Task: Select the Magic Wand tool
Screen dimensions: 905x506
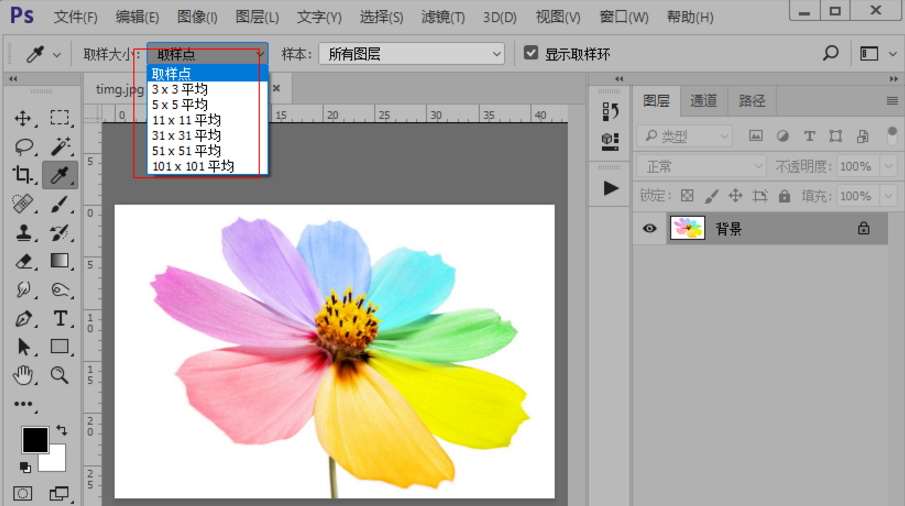Action: [x=60, y=146]
